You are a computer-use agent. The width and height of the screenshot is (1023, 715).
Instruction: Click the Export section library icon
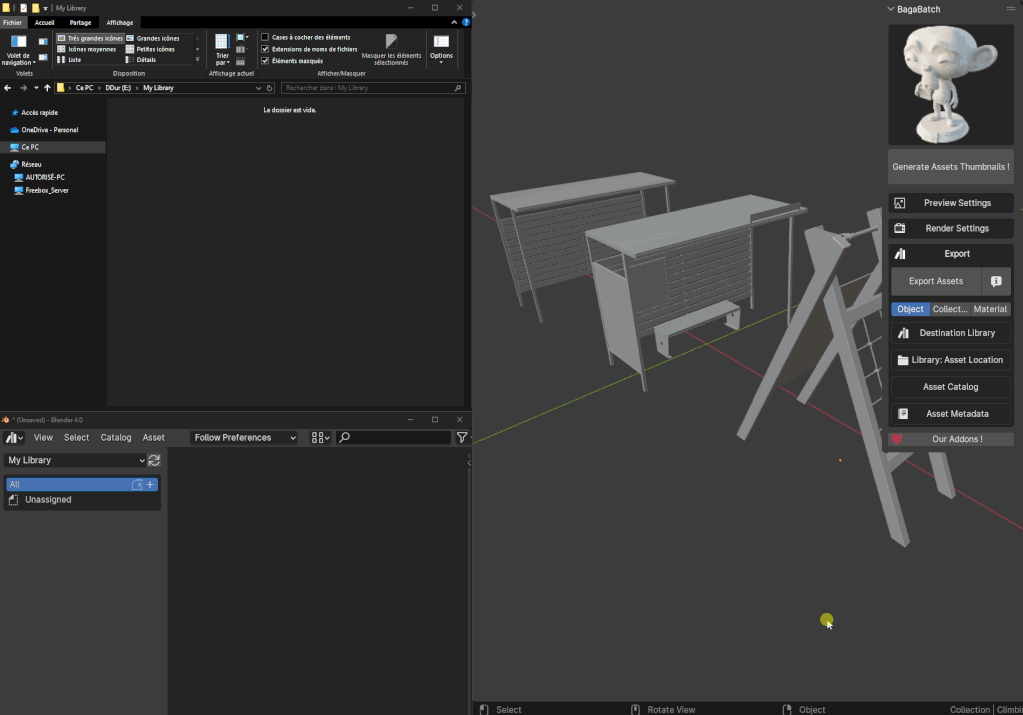900,254
